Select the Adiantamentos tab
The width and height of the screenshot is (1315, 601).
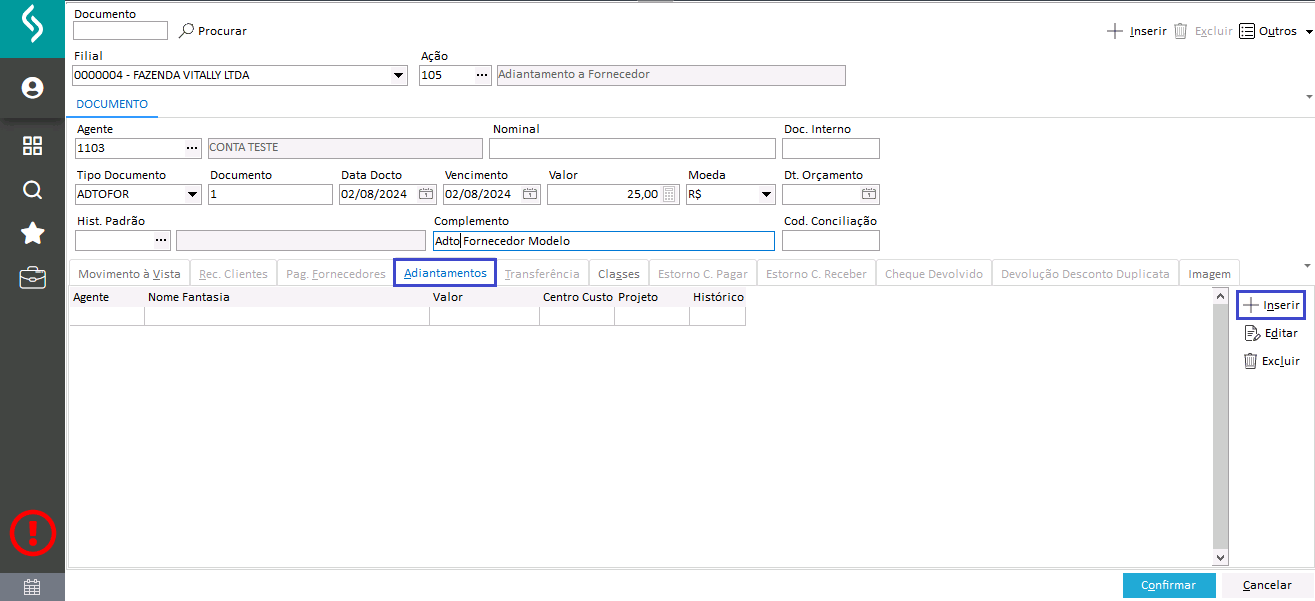click(x=445, y=273)
